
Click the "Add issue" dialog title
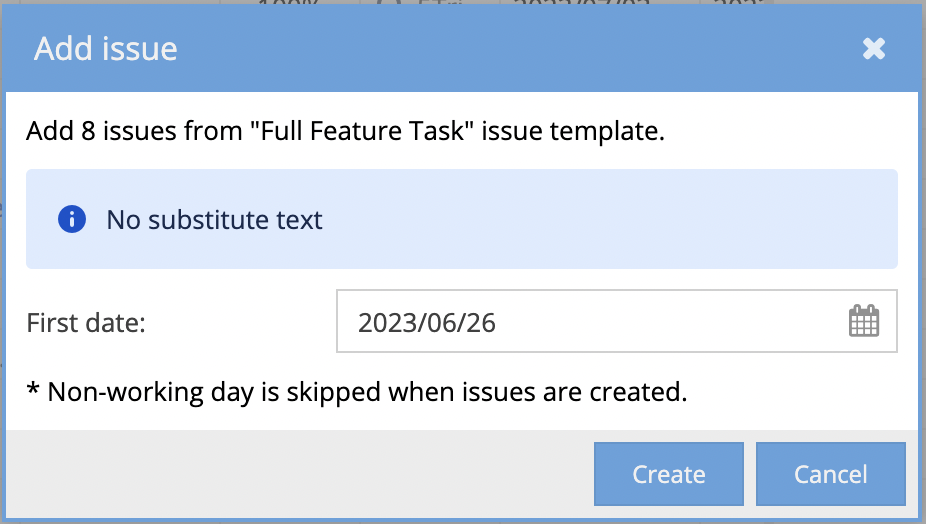[x=106, y=49]
